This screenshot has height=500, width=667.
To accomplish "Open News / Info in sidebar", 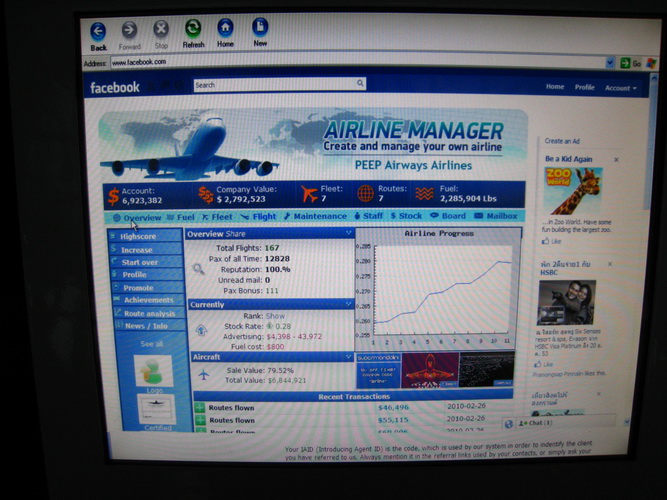I will click(x=150, y=326).
